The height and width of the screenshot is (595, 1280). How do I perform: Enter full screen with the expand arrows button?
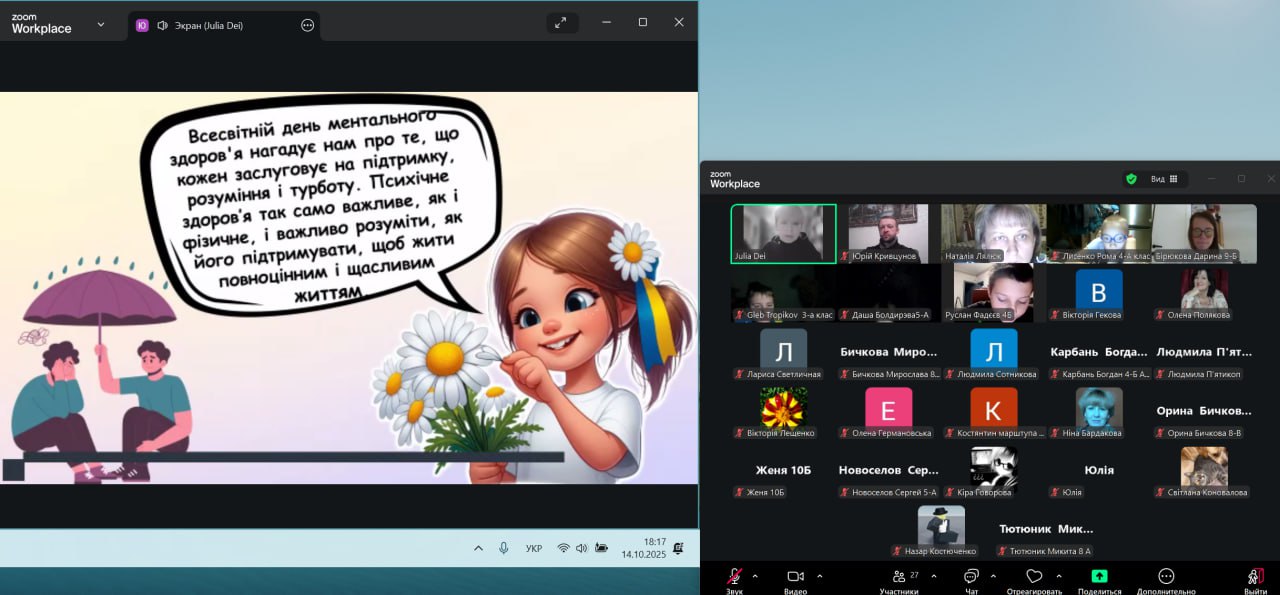(x=563, y=22)
